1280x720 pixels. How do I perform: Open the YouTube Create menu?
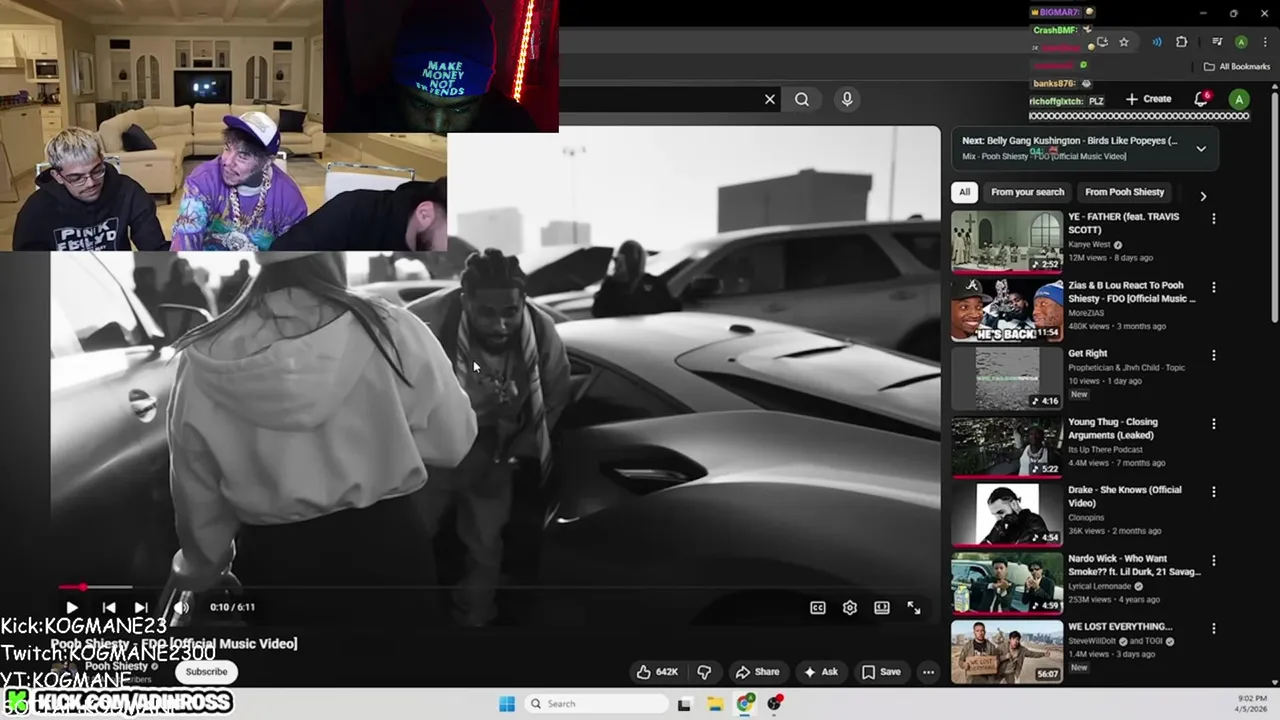(x=1148, y=99)
